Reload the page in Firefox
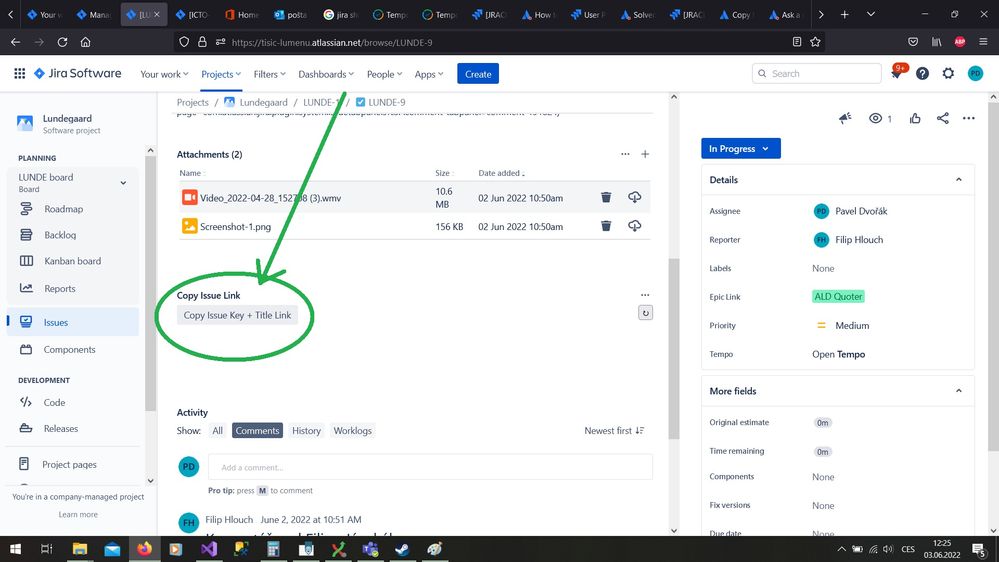The width and height of the screenshot is (999, 562). [62, 42]
